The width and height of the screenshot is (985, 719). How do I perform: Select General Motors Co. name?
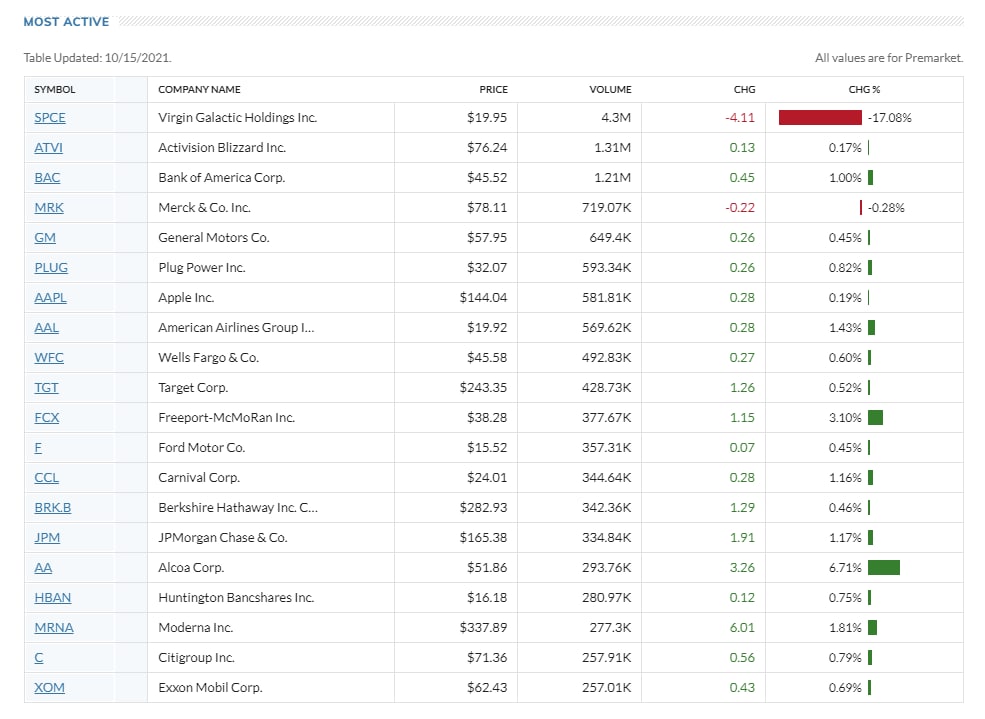[214, 237]
